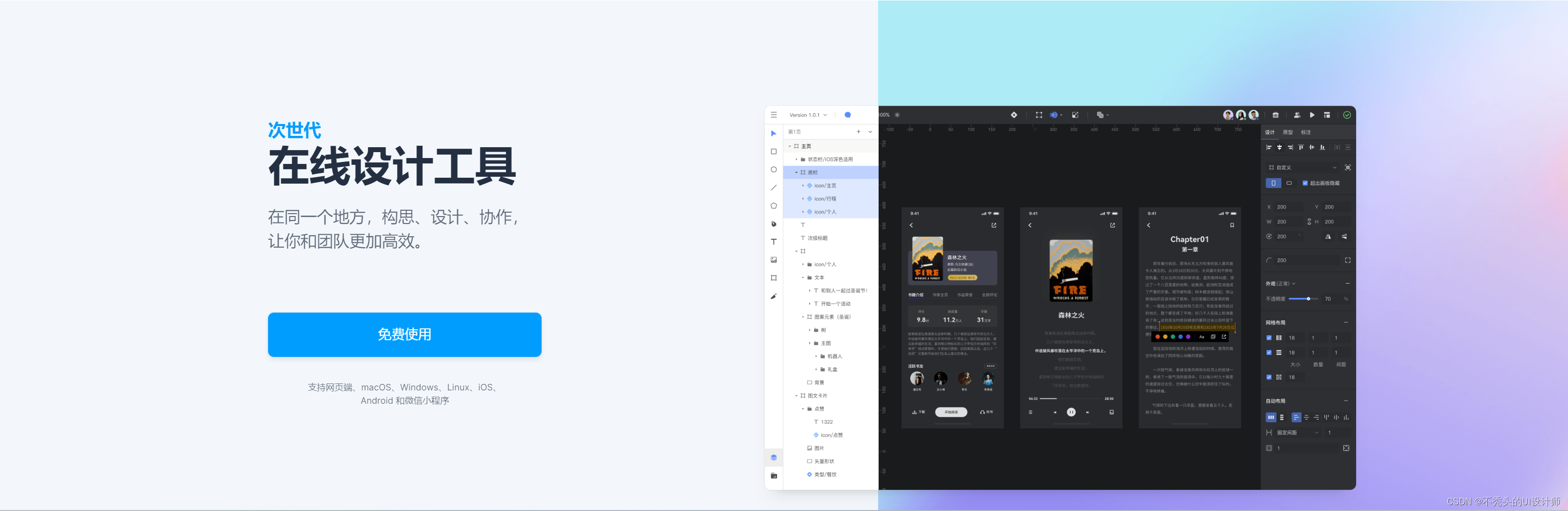Screen dimensions: 1568x511
Task: Click 下载 in the first mockup
Action: point(919,412)
